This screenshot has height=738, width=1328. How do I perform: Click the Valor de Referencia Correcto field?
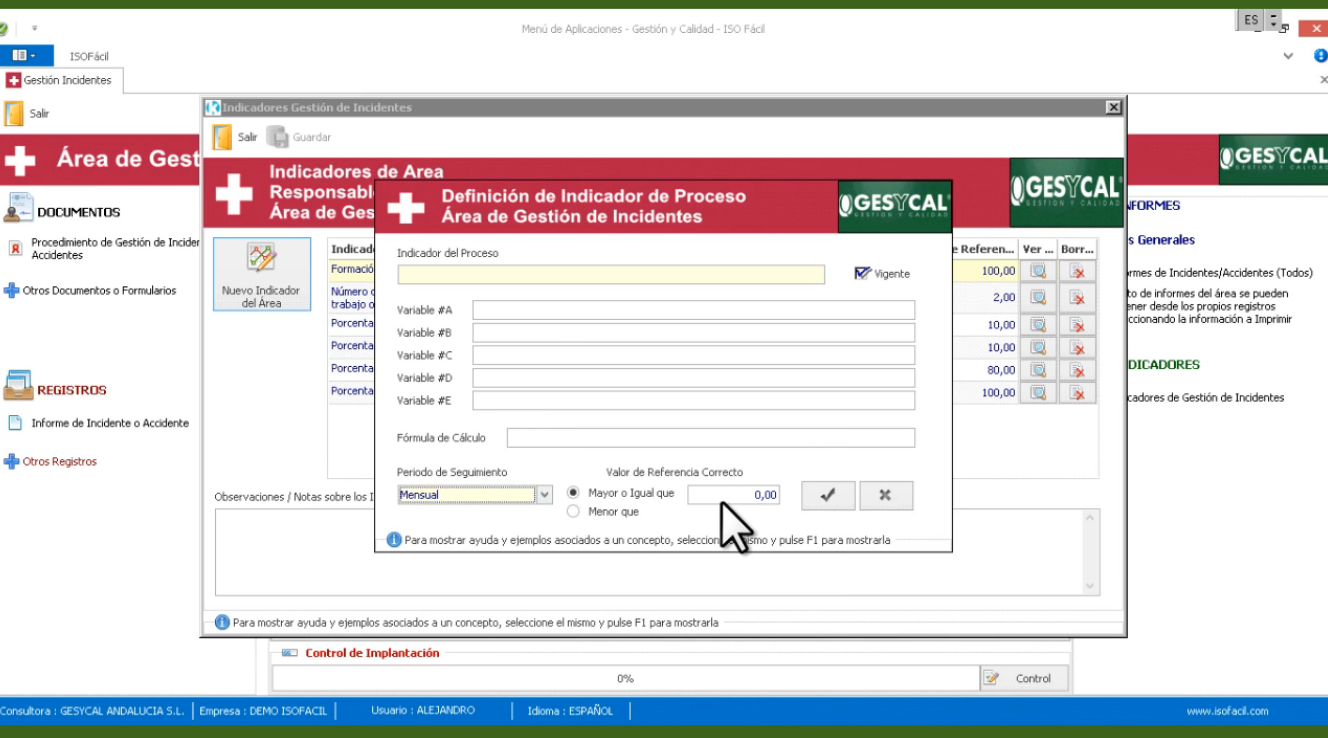pos(733,494)
